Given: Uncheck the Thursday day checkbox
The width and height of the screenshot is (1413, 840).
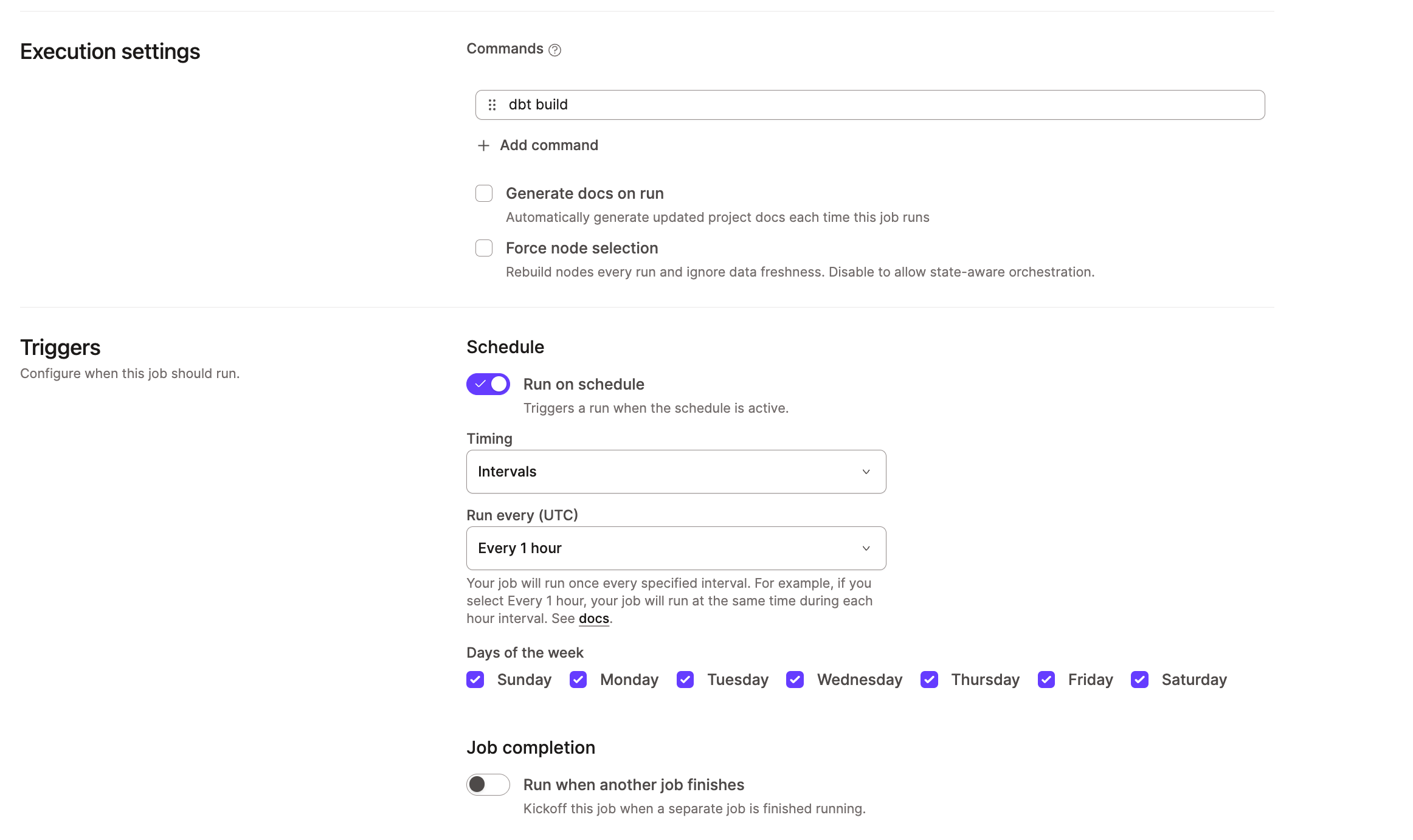Looking at the screenshot, I should 929,680.
